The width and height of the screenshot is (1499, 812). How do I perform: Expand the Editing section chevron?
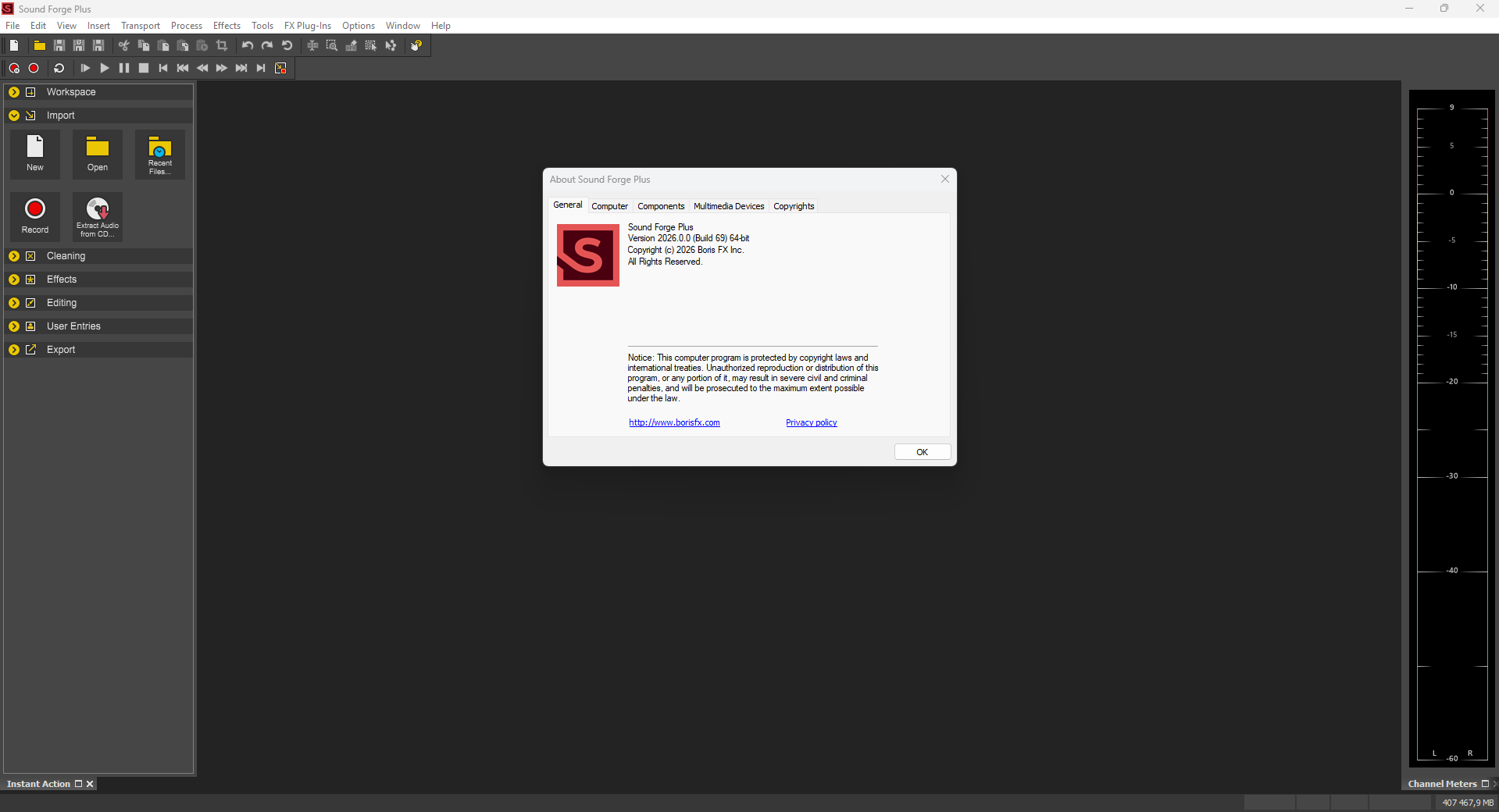point(14,303)
